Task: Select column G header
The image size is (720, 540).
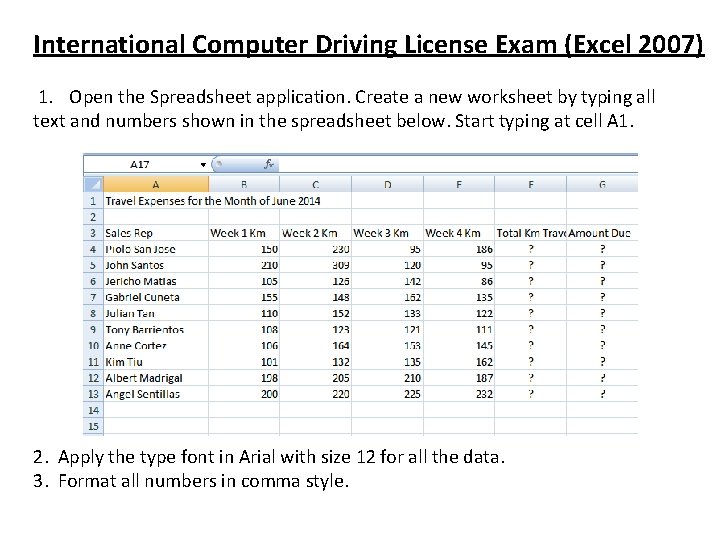Action: click(x=602, y=185)
